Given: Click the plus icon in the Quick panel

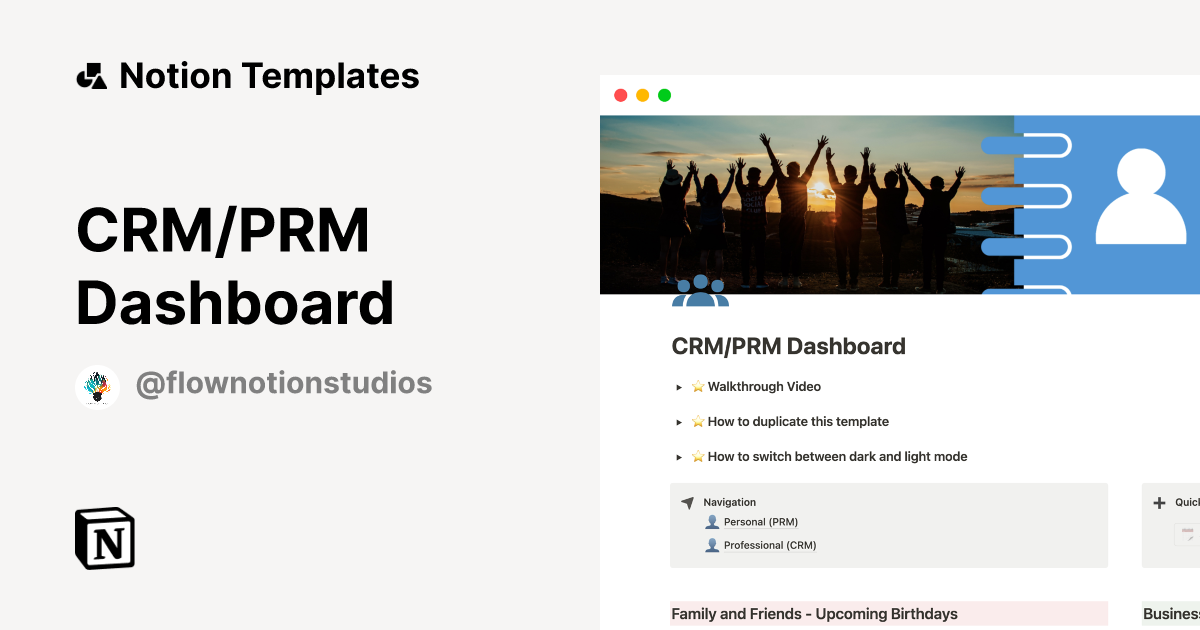Looking at the screenshot, I should coord(1158,501).
